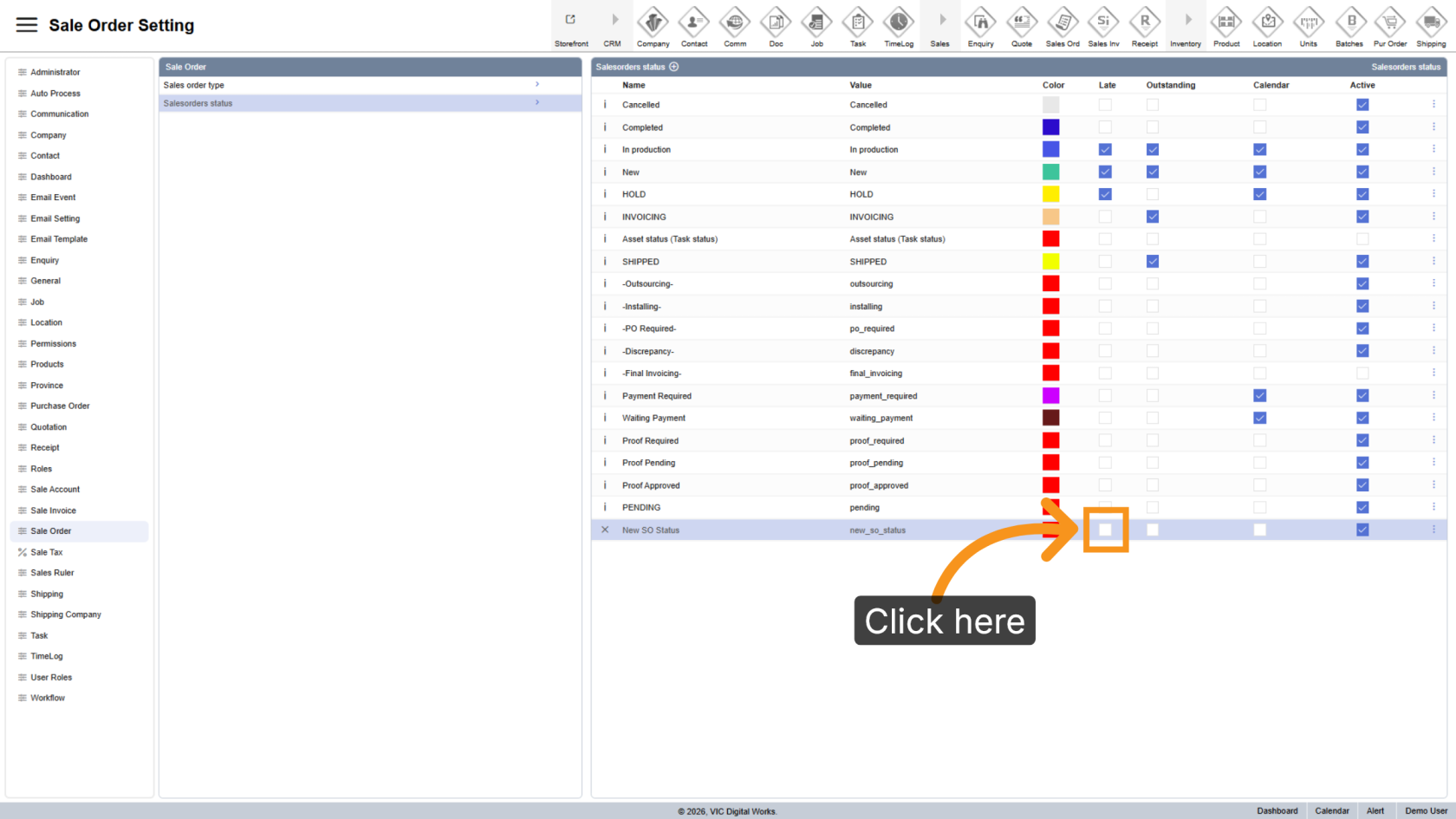Expand the Sales section arrow

942,20
